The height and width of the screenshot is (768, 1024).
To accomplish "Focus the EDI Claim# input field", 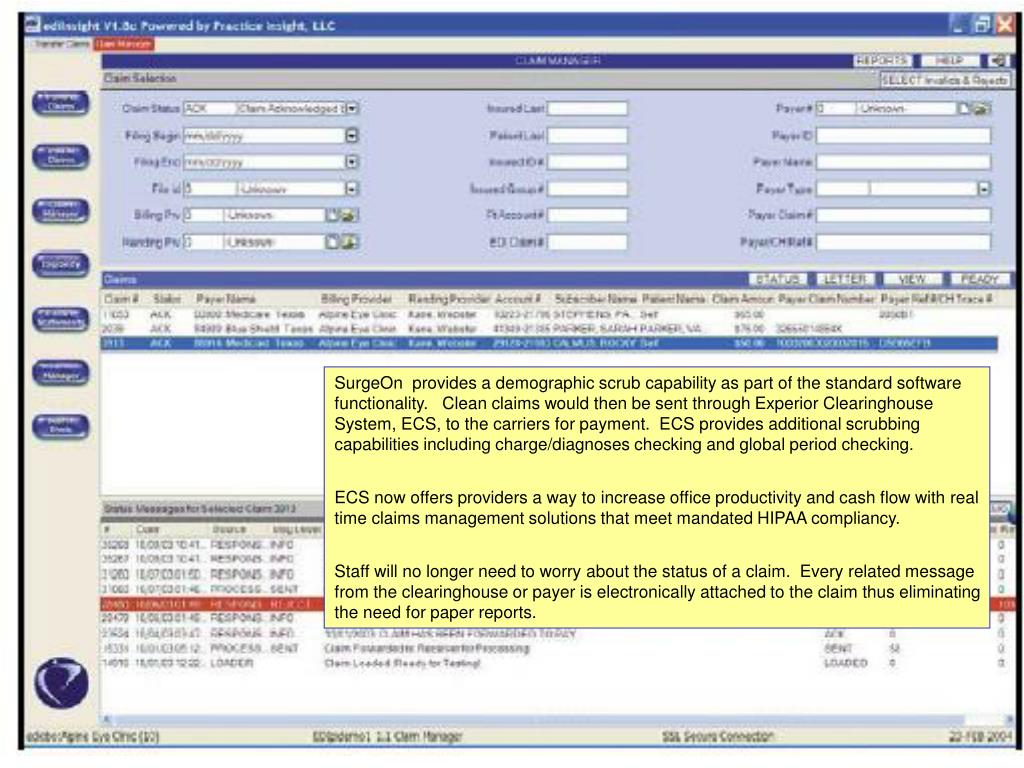I will click(587, 242).
